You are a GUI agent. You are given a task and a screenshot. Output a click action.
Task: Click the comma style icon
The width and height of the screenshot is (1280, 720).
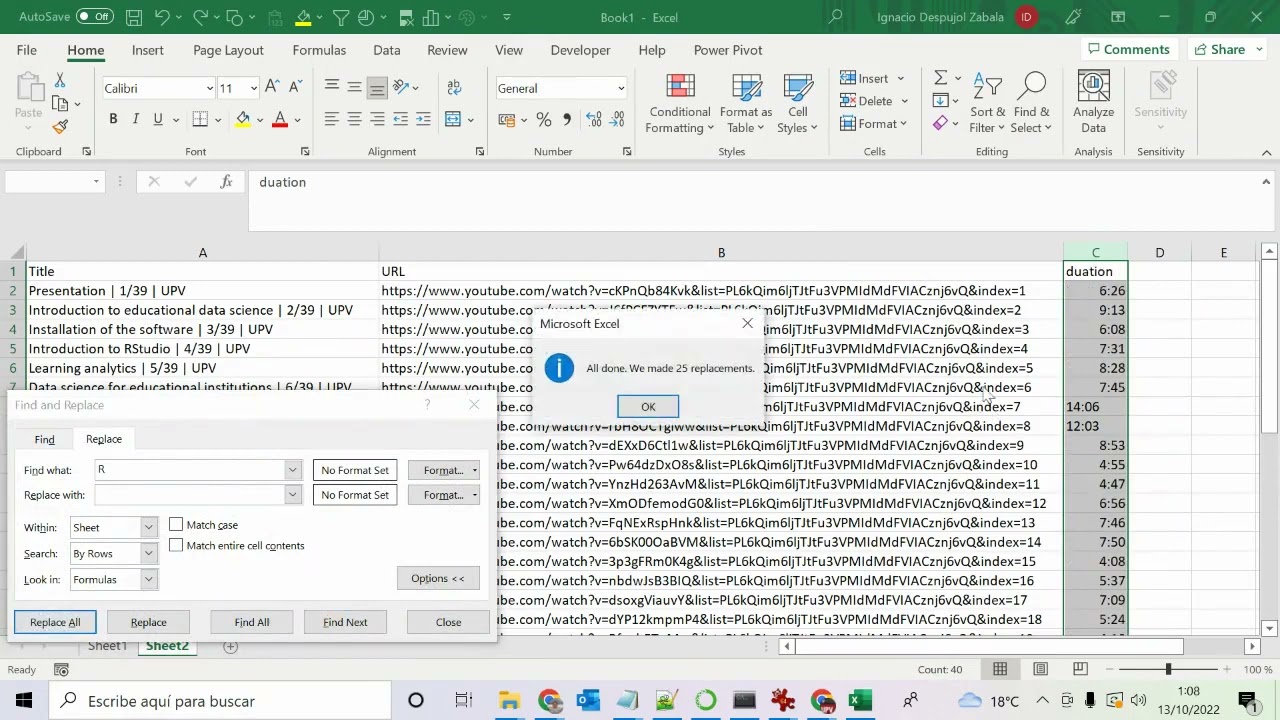pyautogui.click(x=567, y=120)
